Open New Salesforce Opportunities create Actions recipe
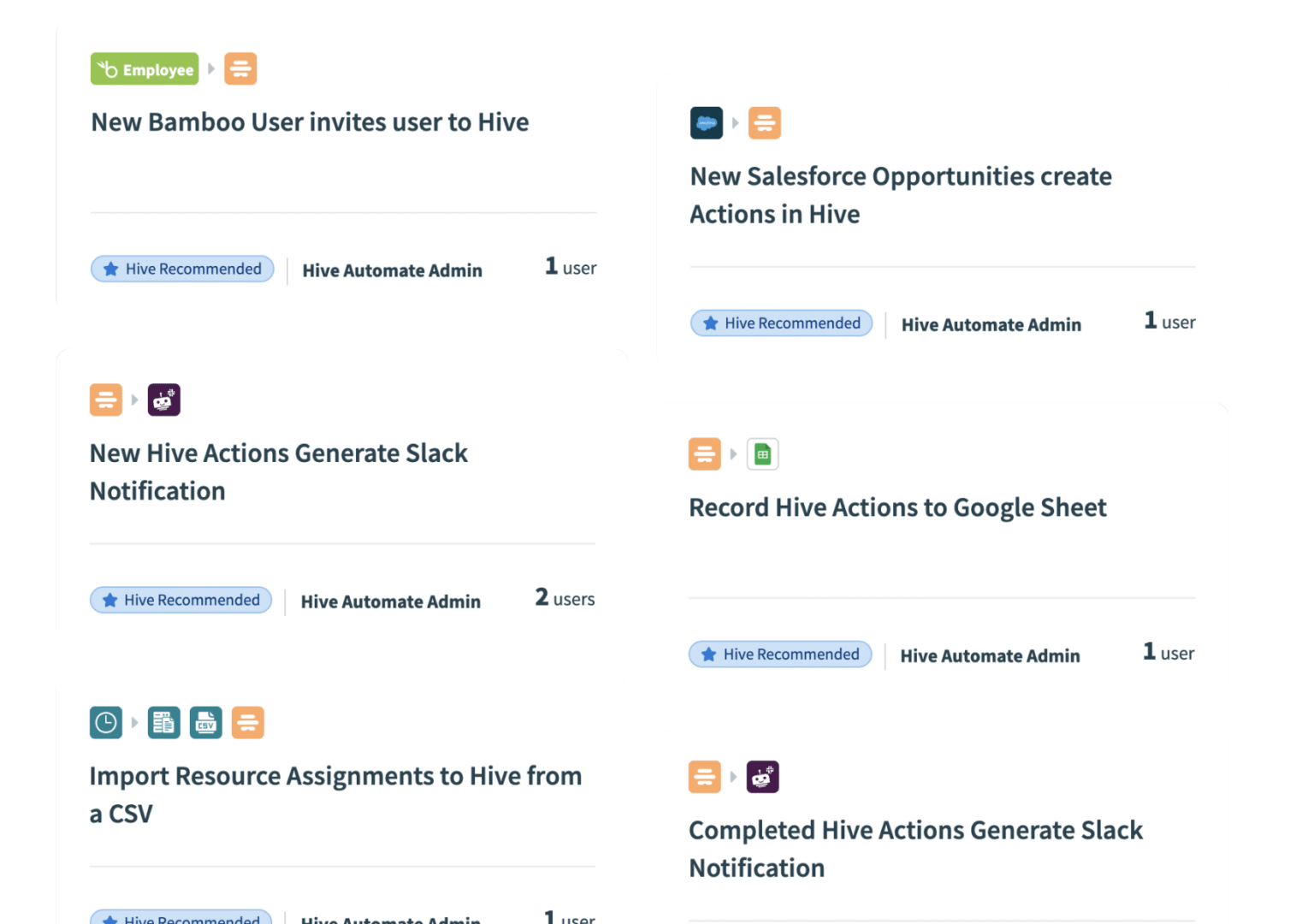Viewport: 1314px width, 924px height. [x=901, y=195]
